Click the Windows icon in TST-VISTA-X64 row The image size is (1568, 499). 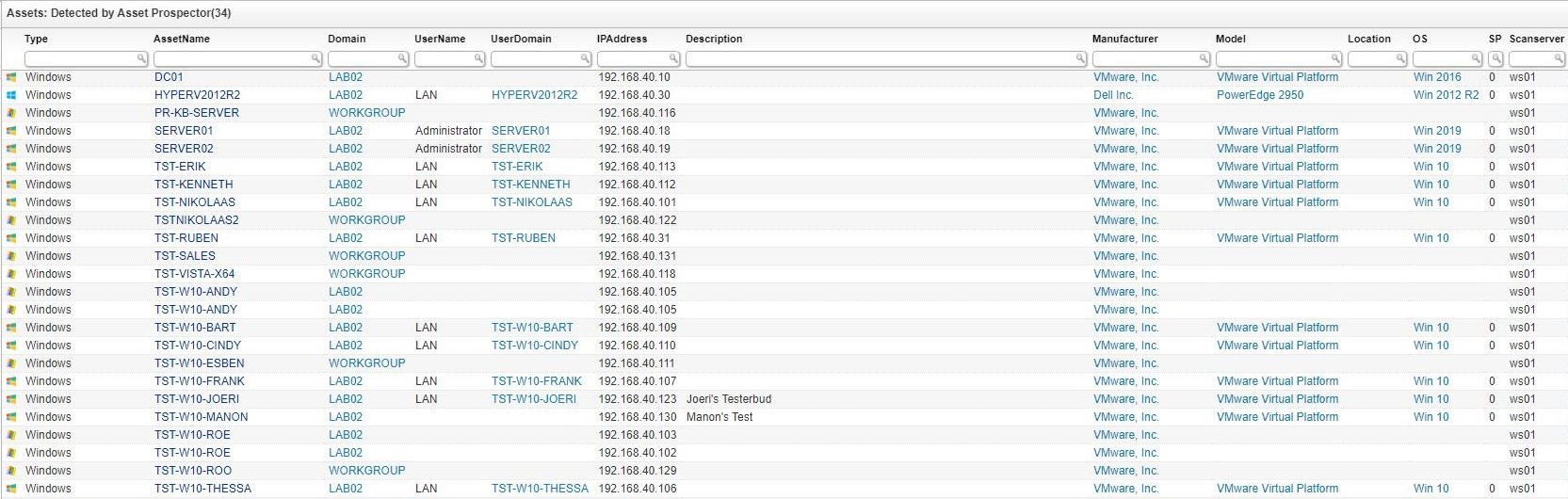11,274
